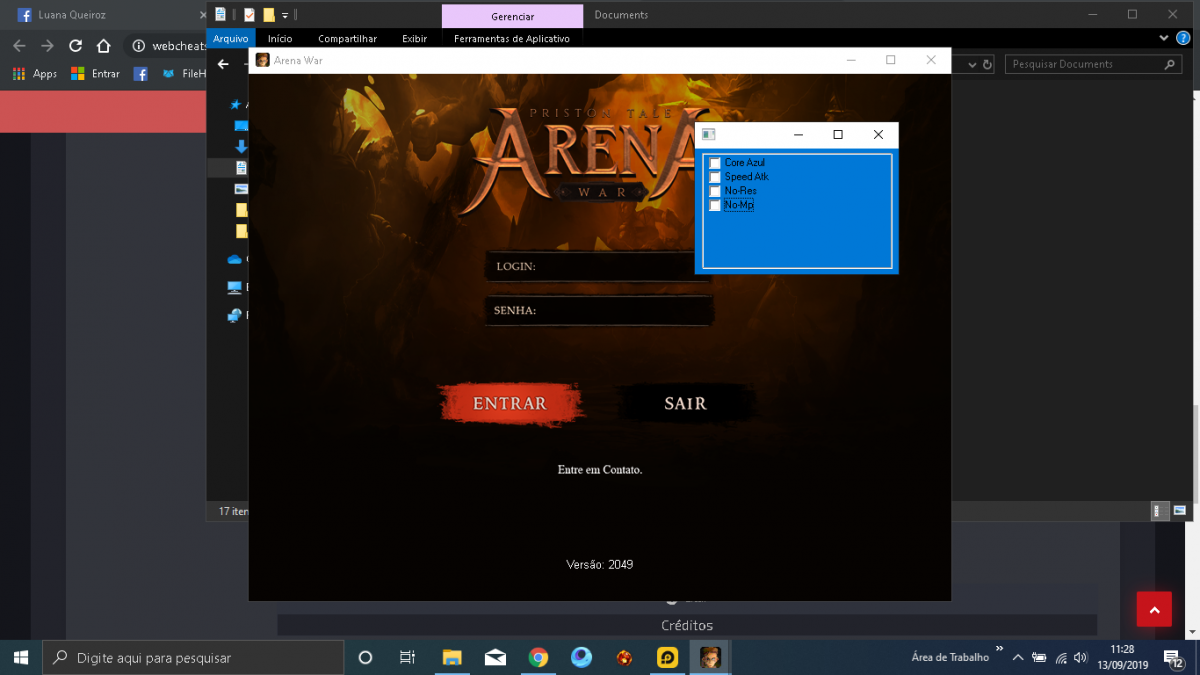Focus the LOGIN input field

click(x=598, y=266)
